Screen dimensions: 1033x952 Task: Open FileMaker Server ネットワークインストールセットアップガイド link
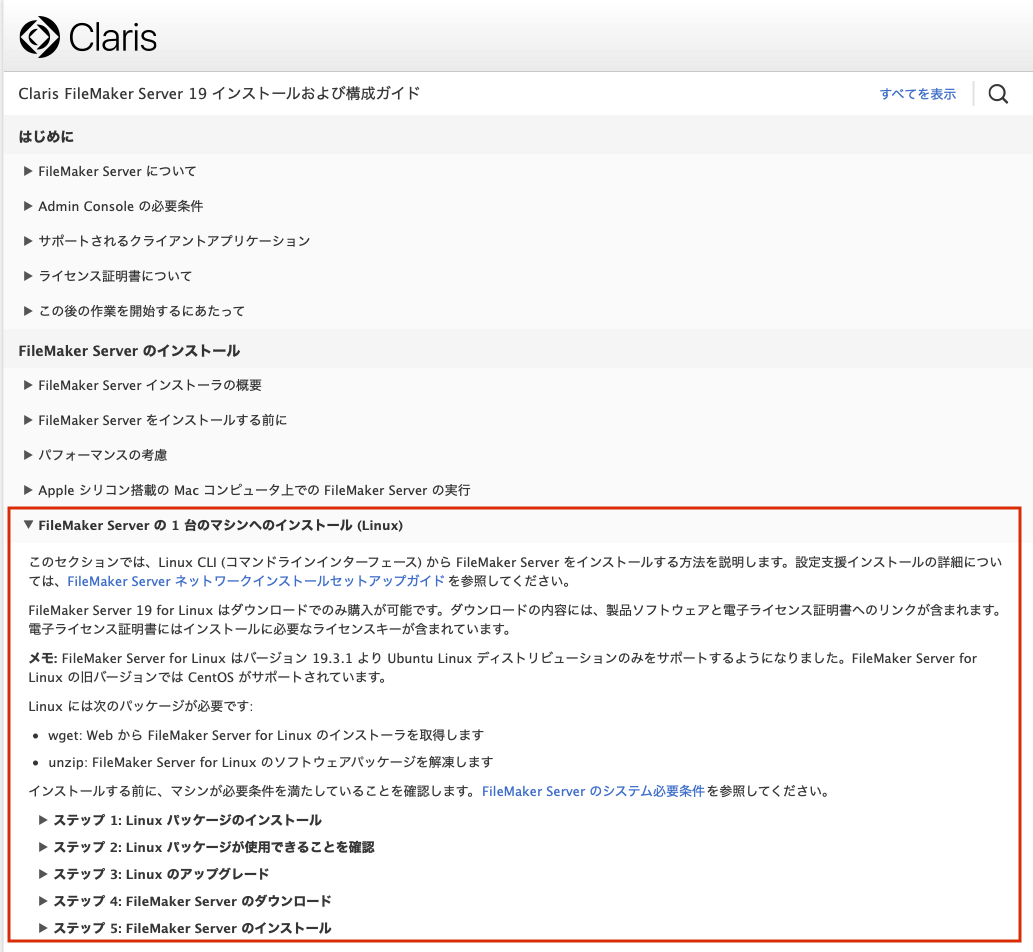point(255,580)
